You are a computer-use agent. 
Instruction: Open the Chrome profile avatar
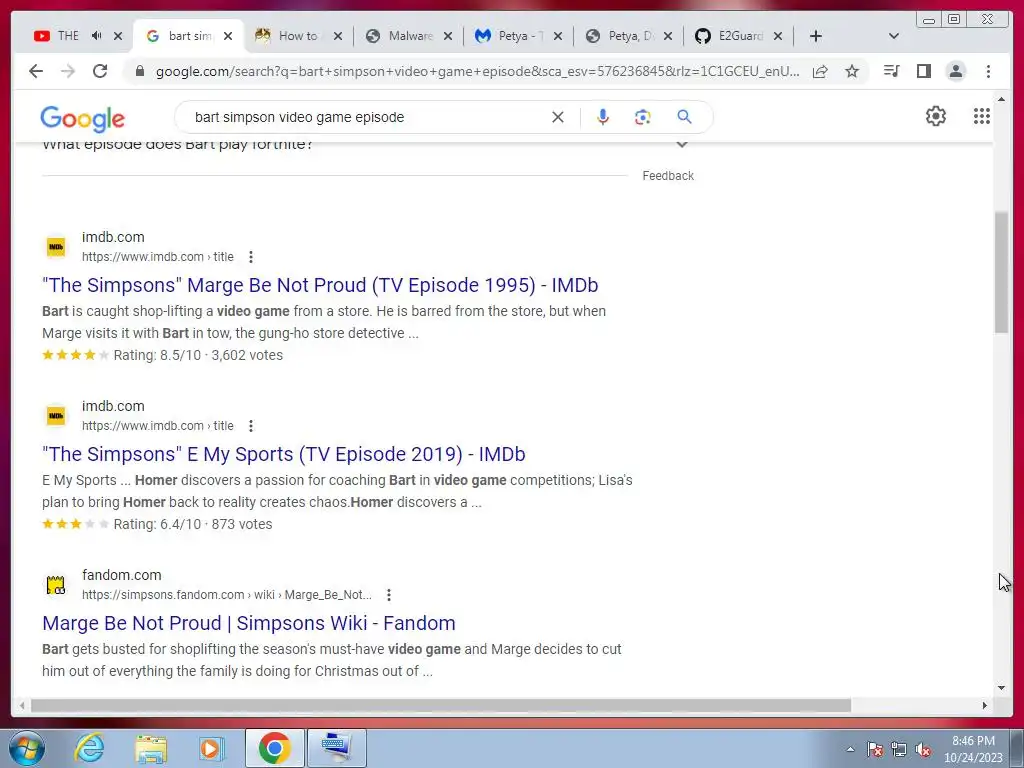pos(955,71)
